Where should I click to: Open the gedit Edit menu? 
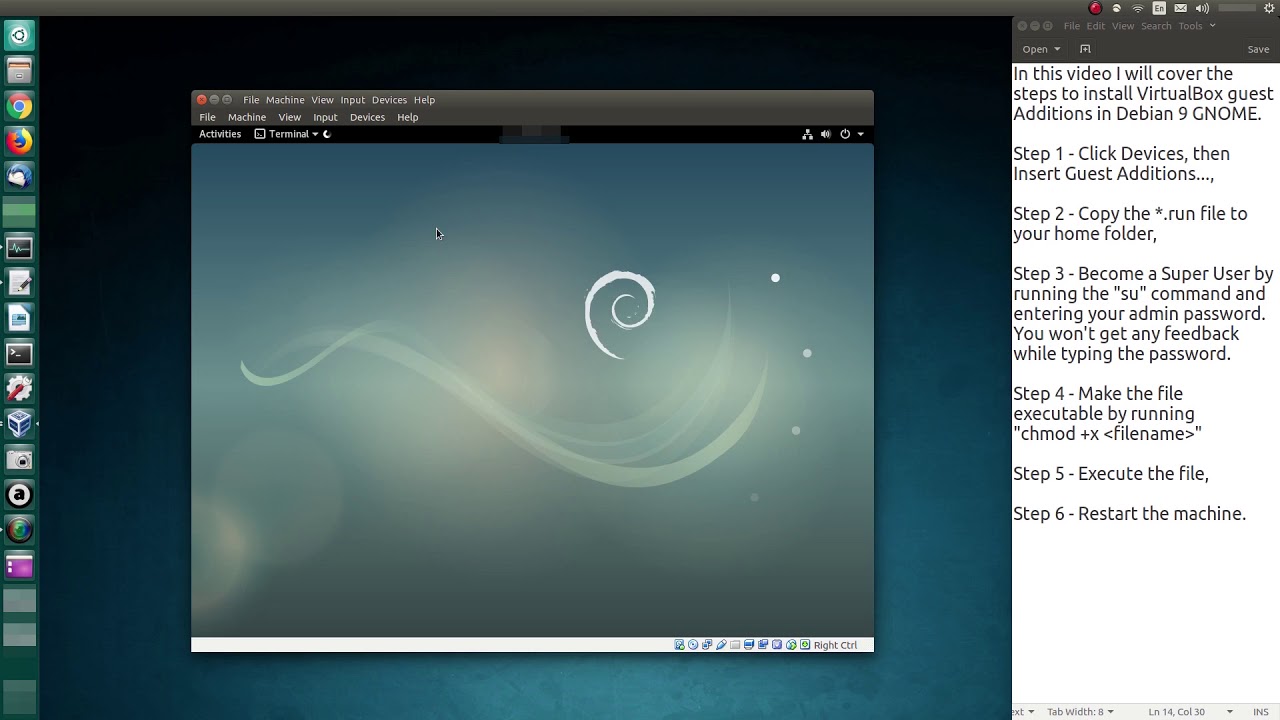coord(1096,26)
